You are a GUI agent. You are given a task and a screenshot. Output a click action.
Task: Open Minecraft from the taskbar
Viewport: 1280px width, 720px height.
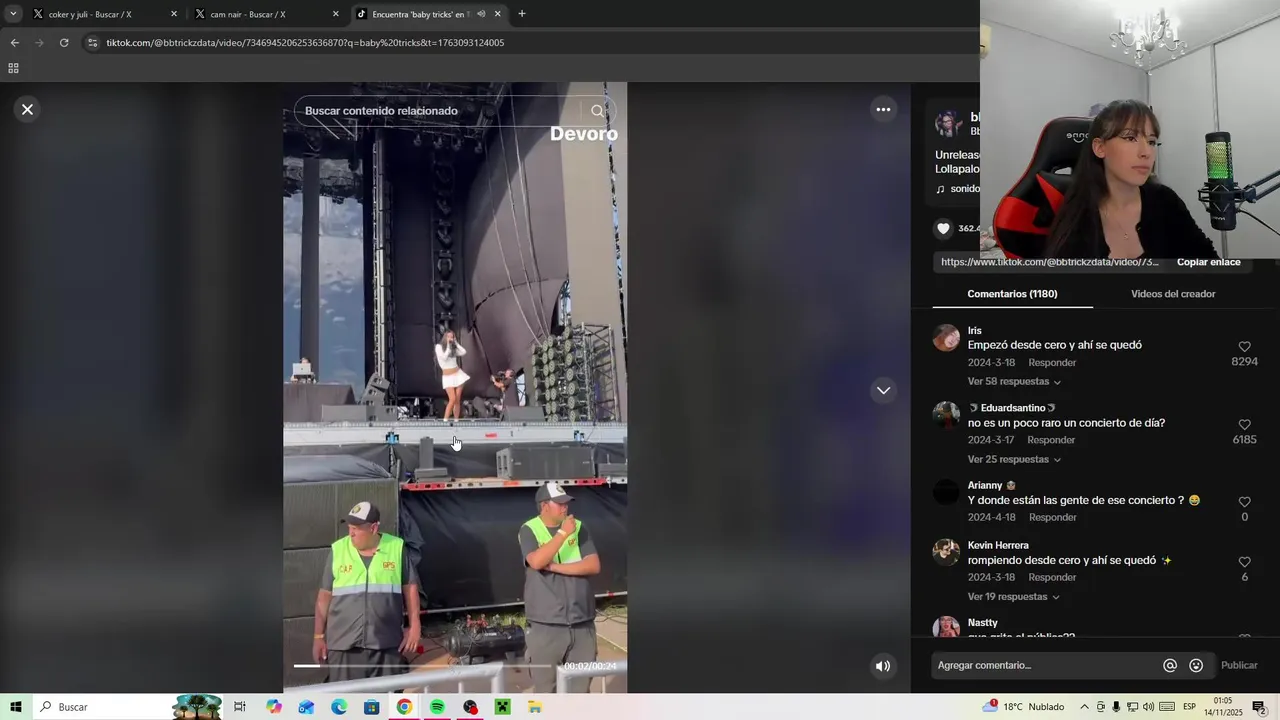click(x=502, y=707)
